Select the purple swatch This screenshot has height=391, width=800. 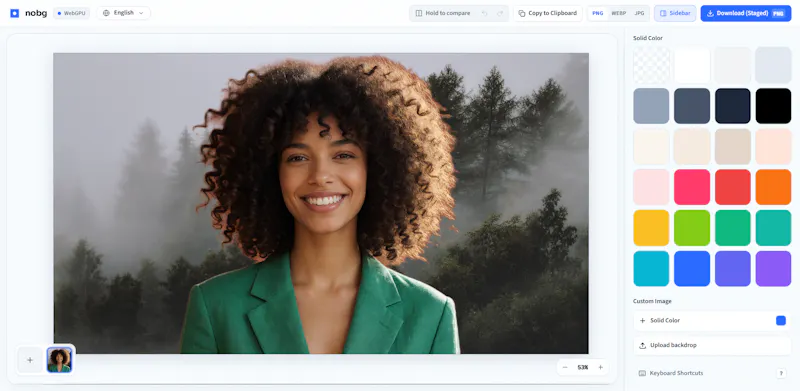click(773, 268)
